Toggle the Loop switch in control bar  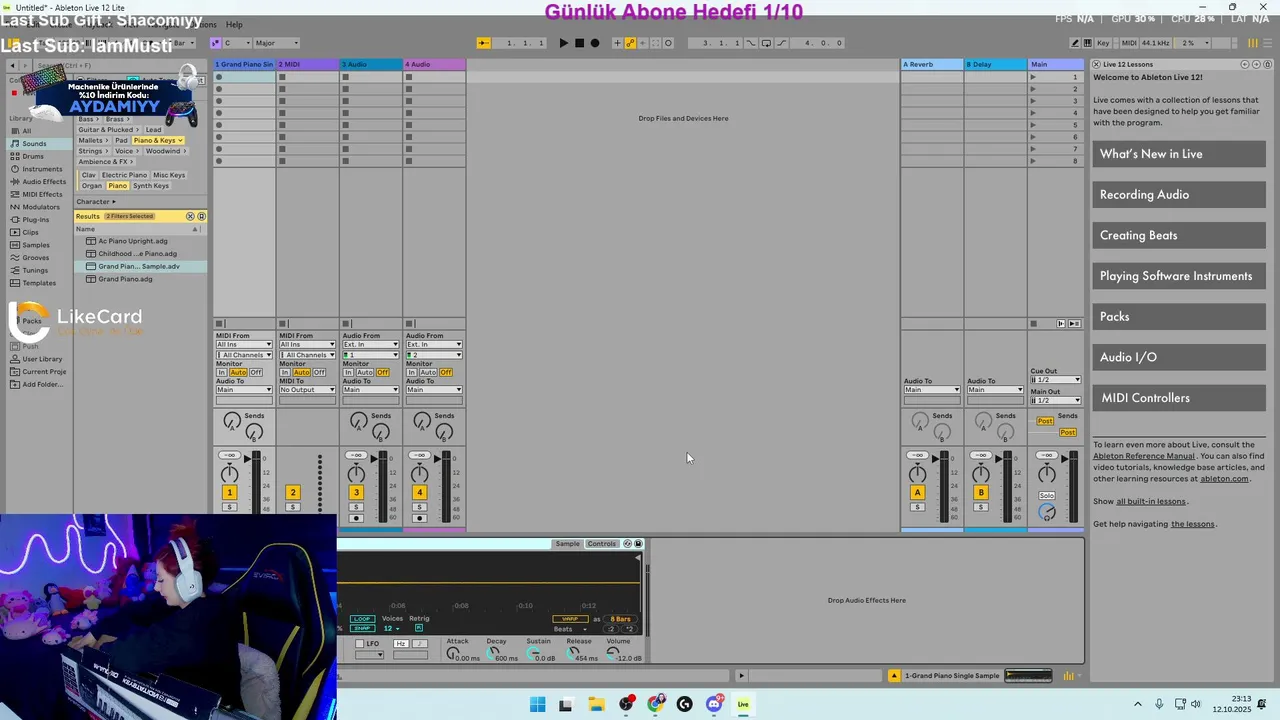[766, 43]
